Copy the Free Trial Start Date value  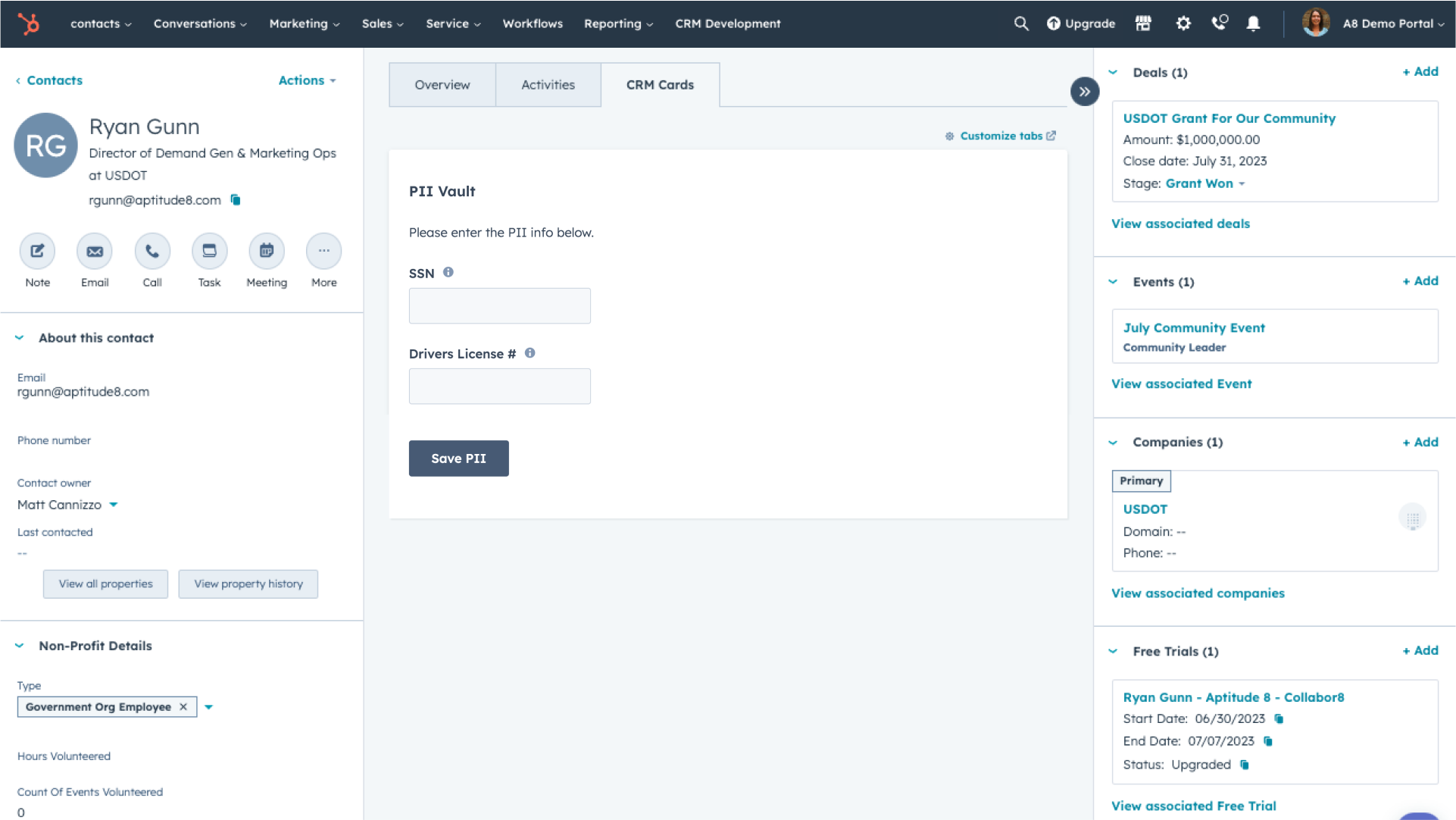click(x=1279, y=719)
